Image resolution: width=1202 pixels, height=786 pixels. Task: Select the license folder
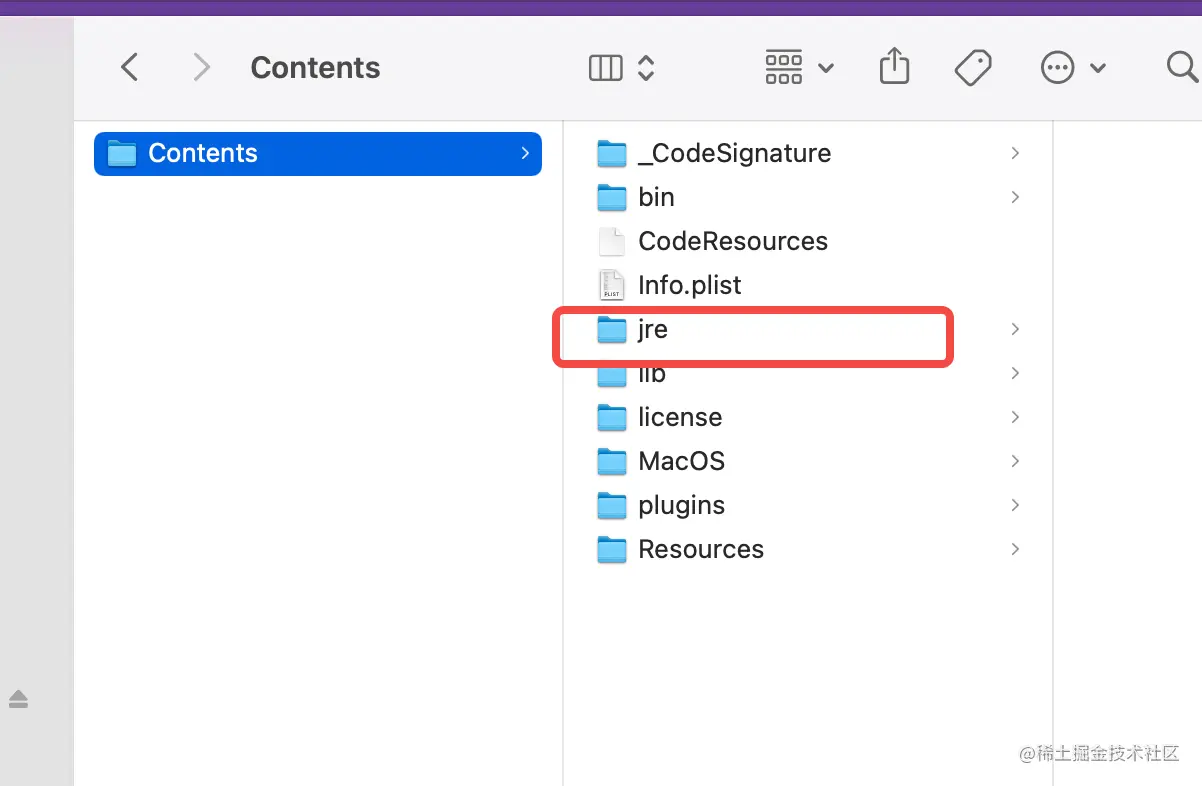pyautogui.click(x=679, y=417)
